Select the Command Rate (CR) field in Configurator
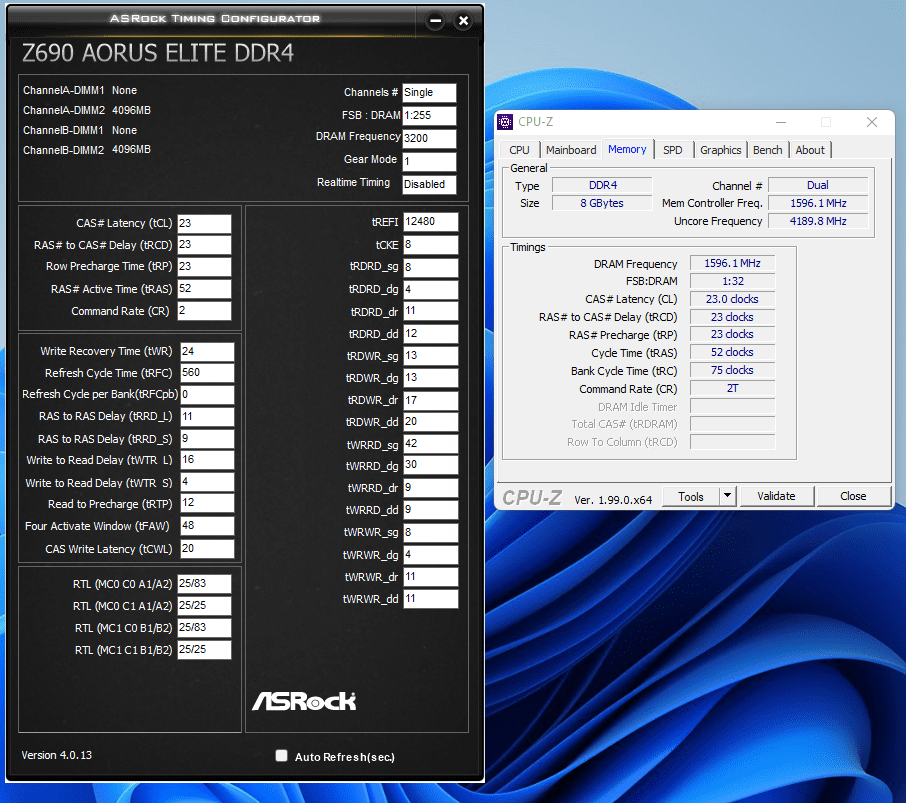Viewport: 906px width, 803px height. (204, 311)
